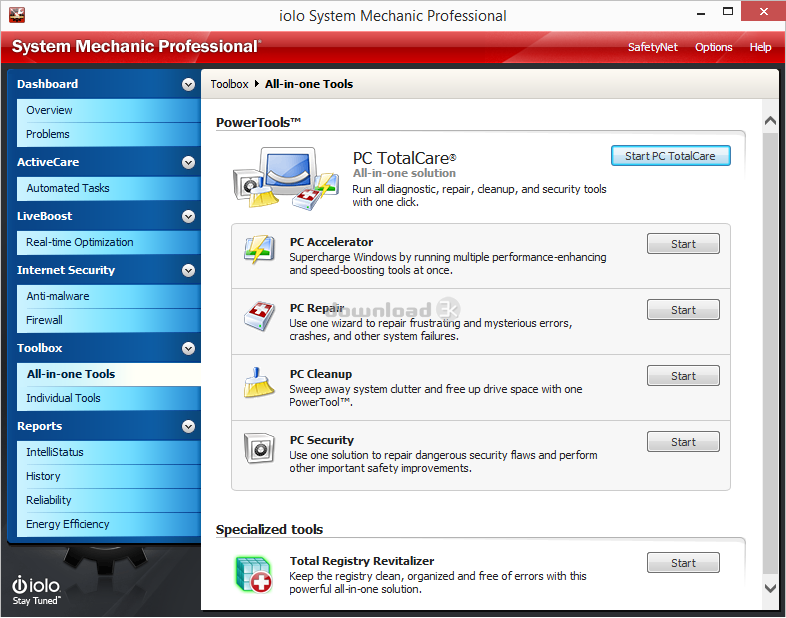The height and width of the screenshot is (618, 786).
Task: Open Individual Tools in Toolbox
Action: [x=109, y=398]
